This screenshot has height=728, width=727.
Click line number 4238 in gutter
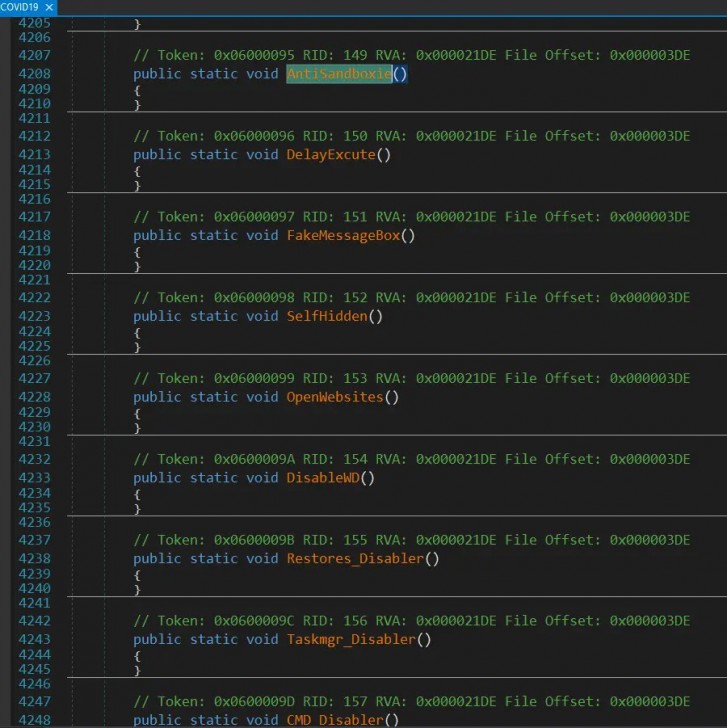[34, 559]
